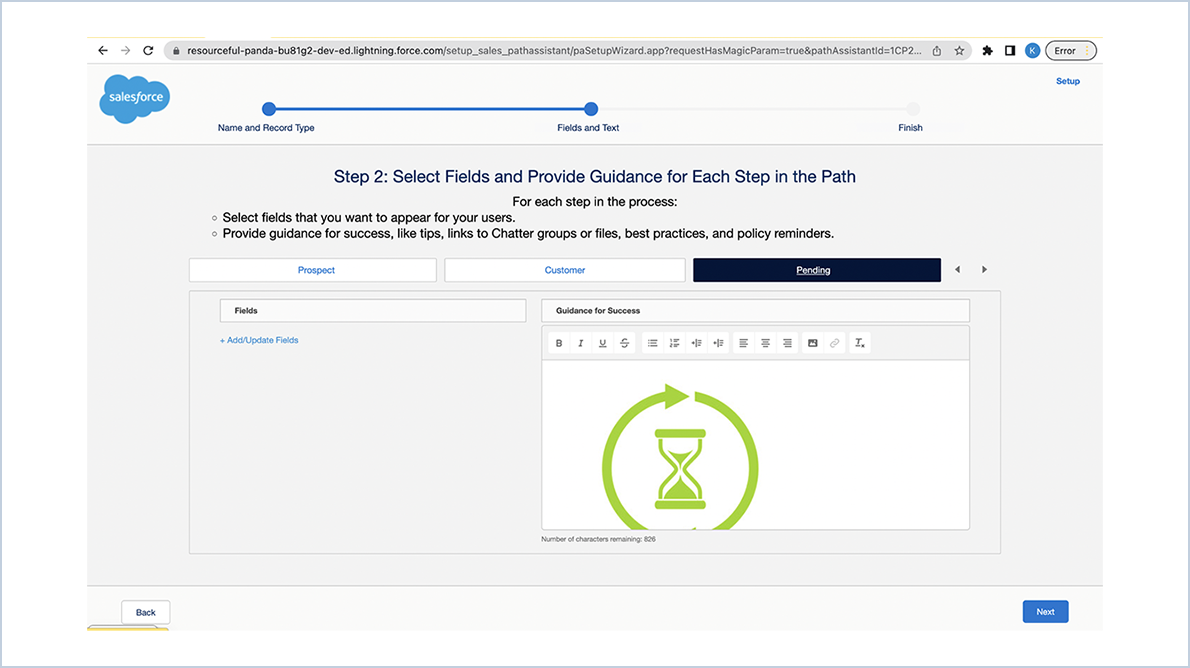This screenshot has width=1190, height=668.
Task: Insert an image into the guidance editor
Action: tap(812, 342)
